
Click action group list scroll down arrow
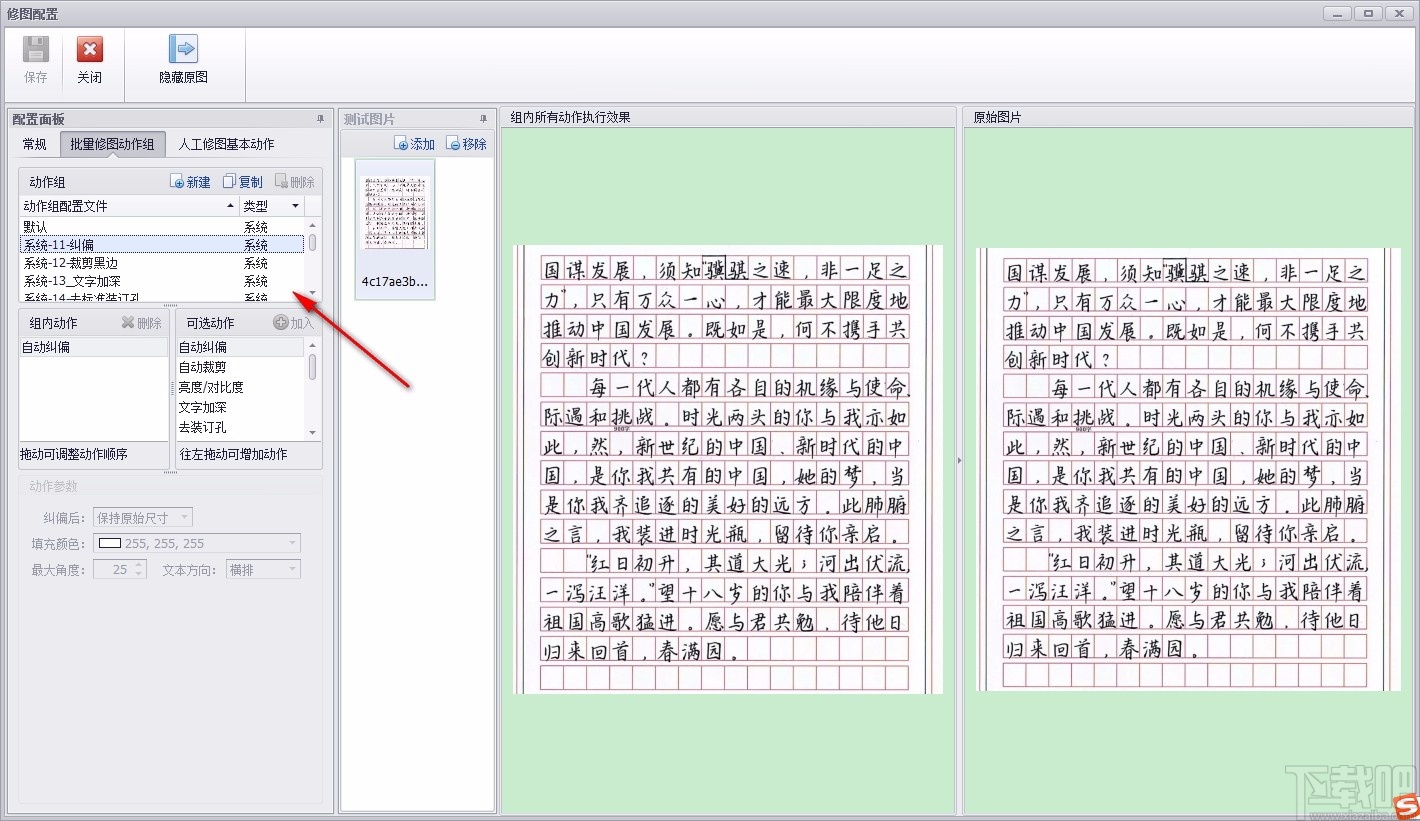point(313,293)
